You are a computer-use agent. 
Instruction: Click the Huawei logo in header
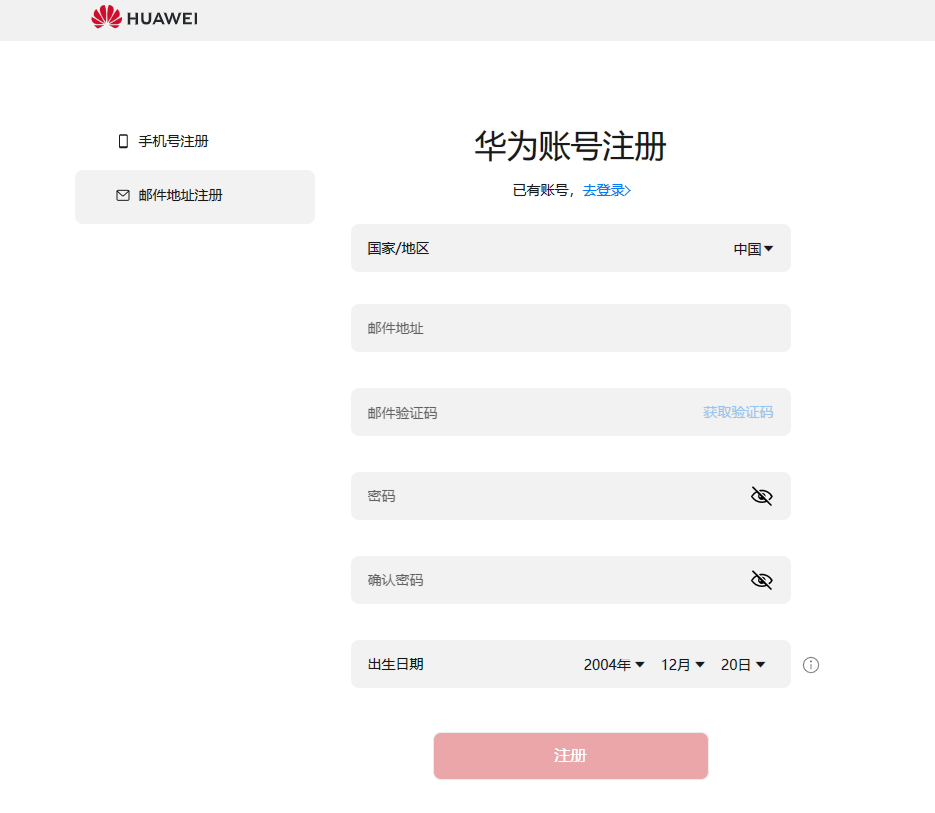point(144,17)
